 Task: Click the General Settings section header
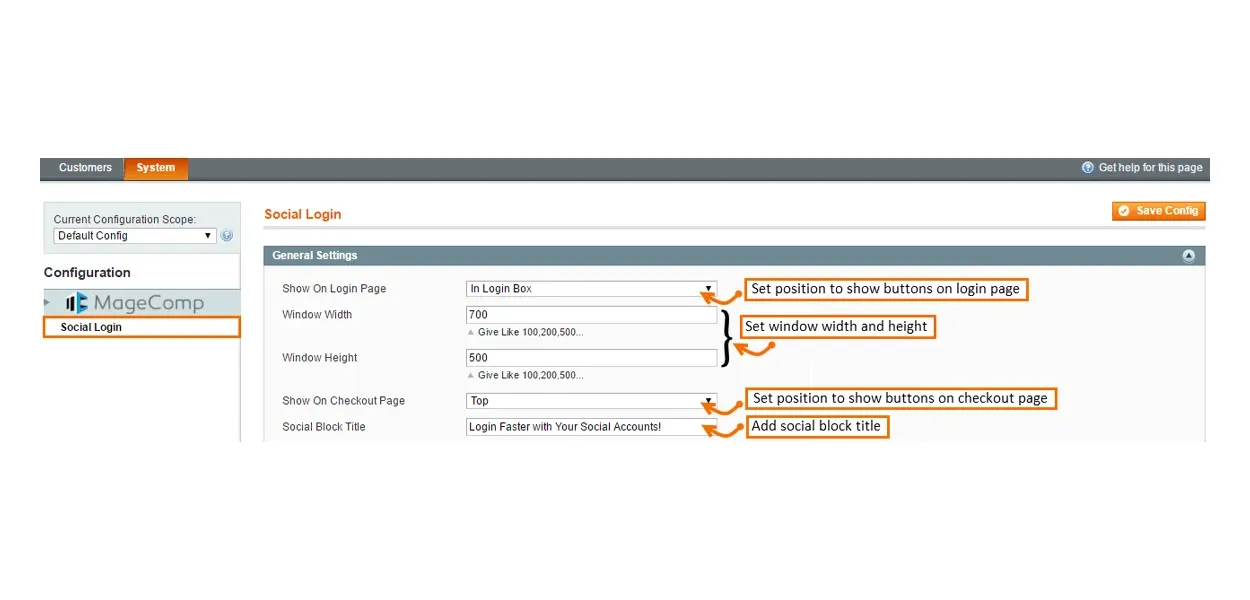coord(315,256)
